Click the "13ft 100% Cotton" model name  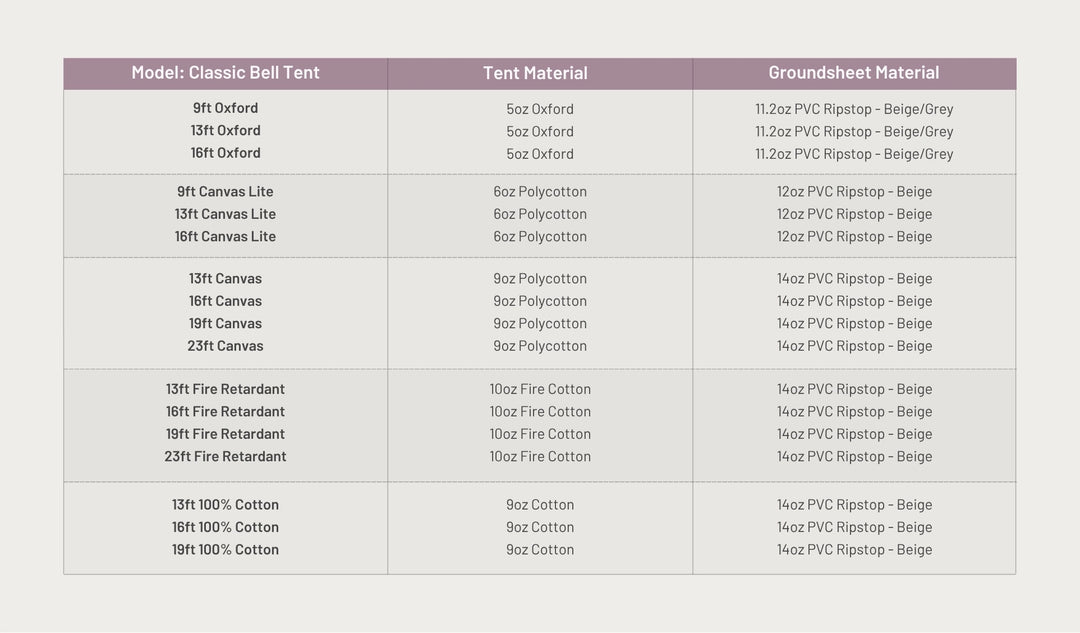click(225, 505)
